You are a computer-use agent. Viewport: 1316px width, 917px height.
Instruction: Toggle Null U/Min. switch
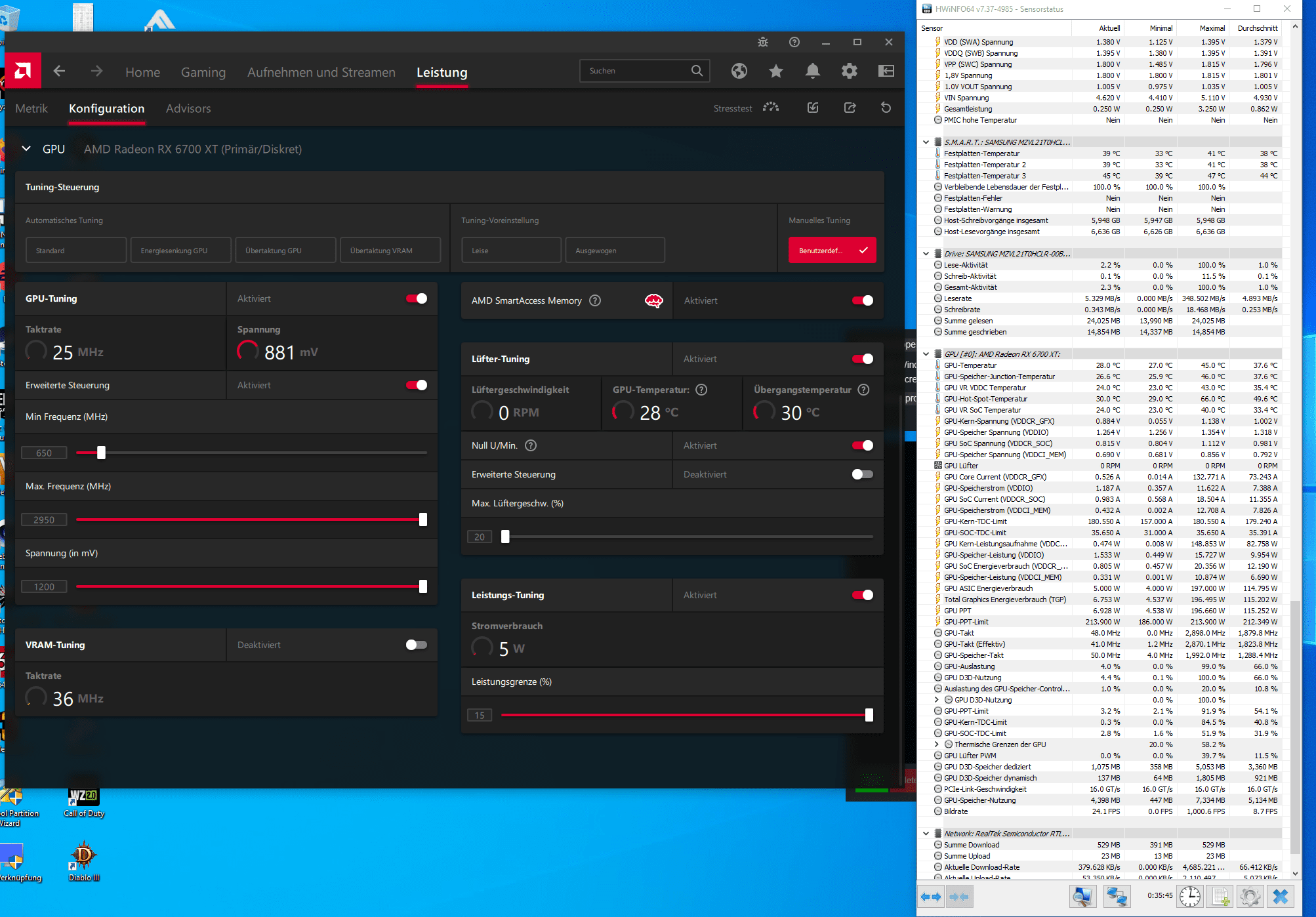pyautogui.click(x=863, y=445)
